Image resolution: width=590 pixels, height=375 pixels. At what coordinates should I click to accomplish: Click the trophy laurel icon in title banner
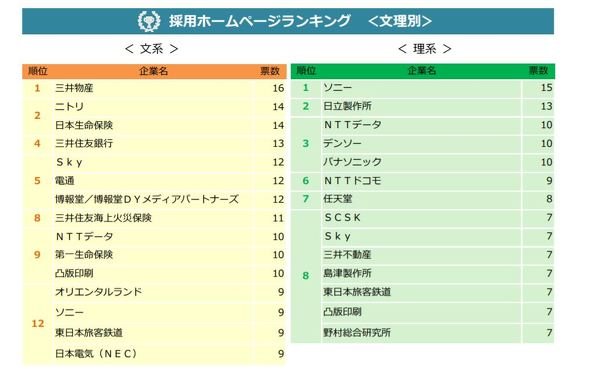pos(149,21)
